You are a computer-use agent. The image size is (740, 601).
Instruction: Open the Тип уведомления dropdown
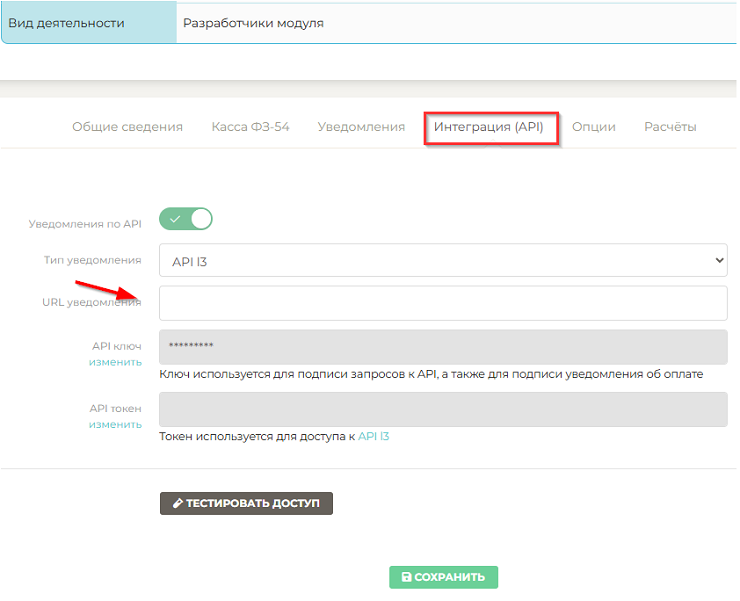[442, 261]
